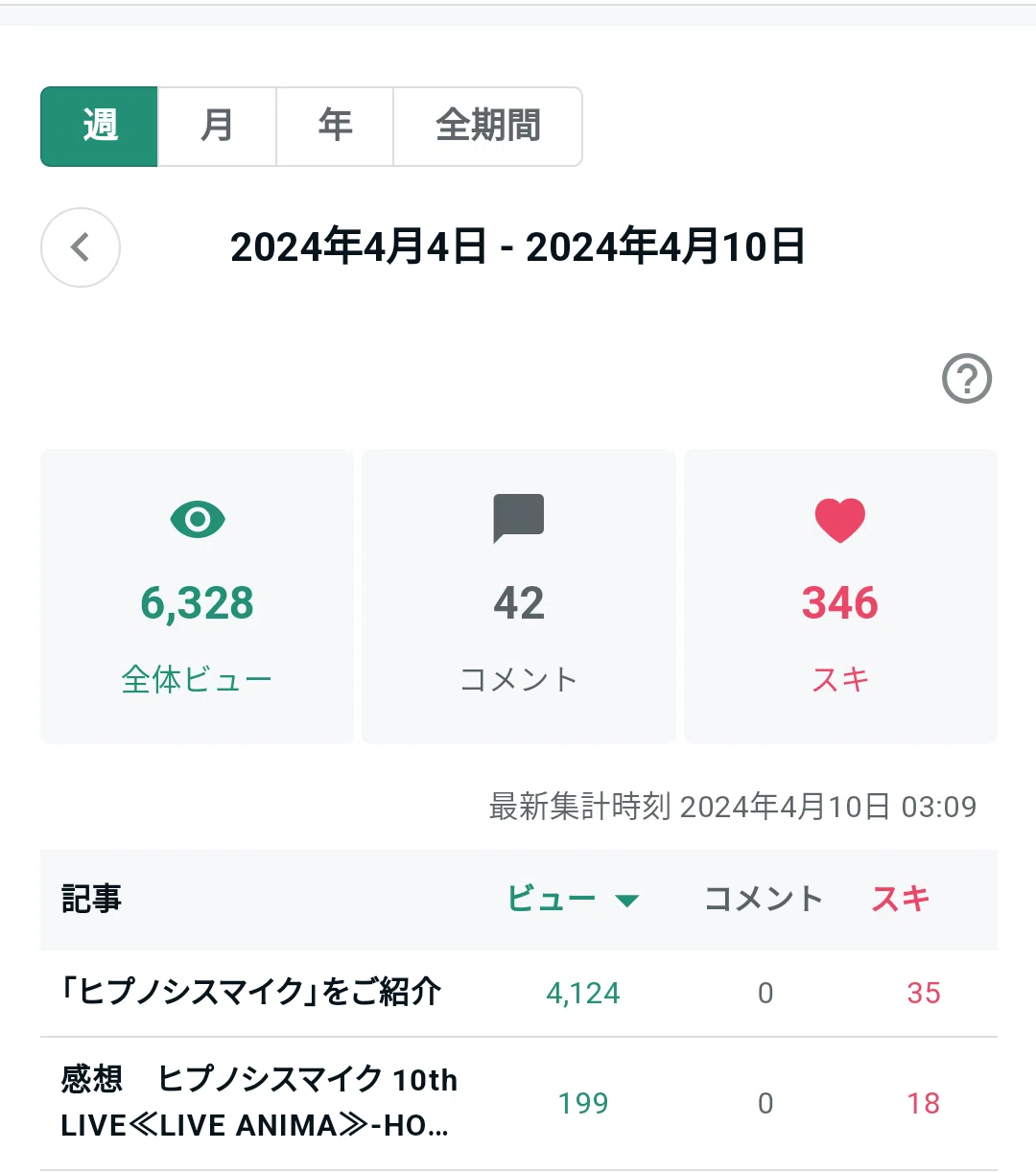This screenshot has width=1036, height=1173.
Task: Click the green eye views icon
Action: (198, 520)
